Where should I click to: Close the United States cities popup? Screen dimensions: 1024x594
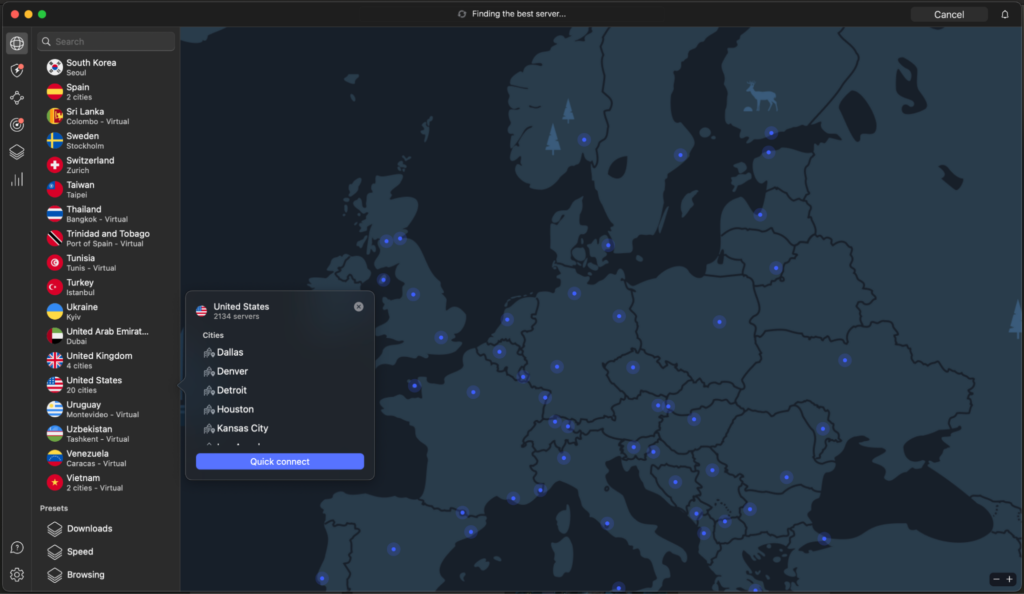[x=359, y=307]
